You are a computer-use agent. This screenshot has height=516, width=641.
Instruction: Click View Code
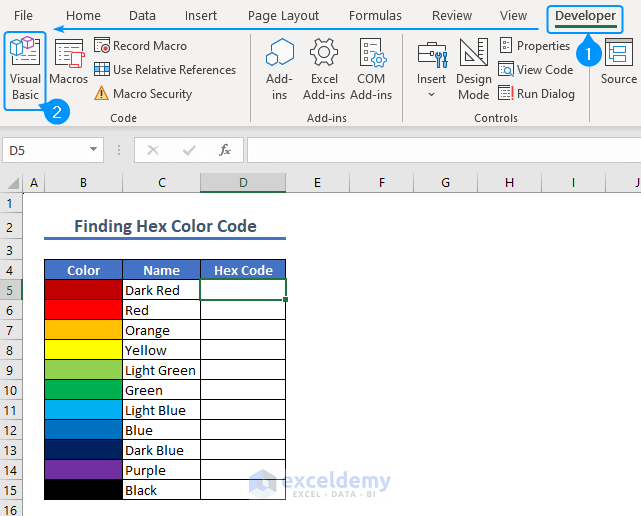536,70
